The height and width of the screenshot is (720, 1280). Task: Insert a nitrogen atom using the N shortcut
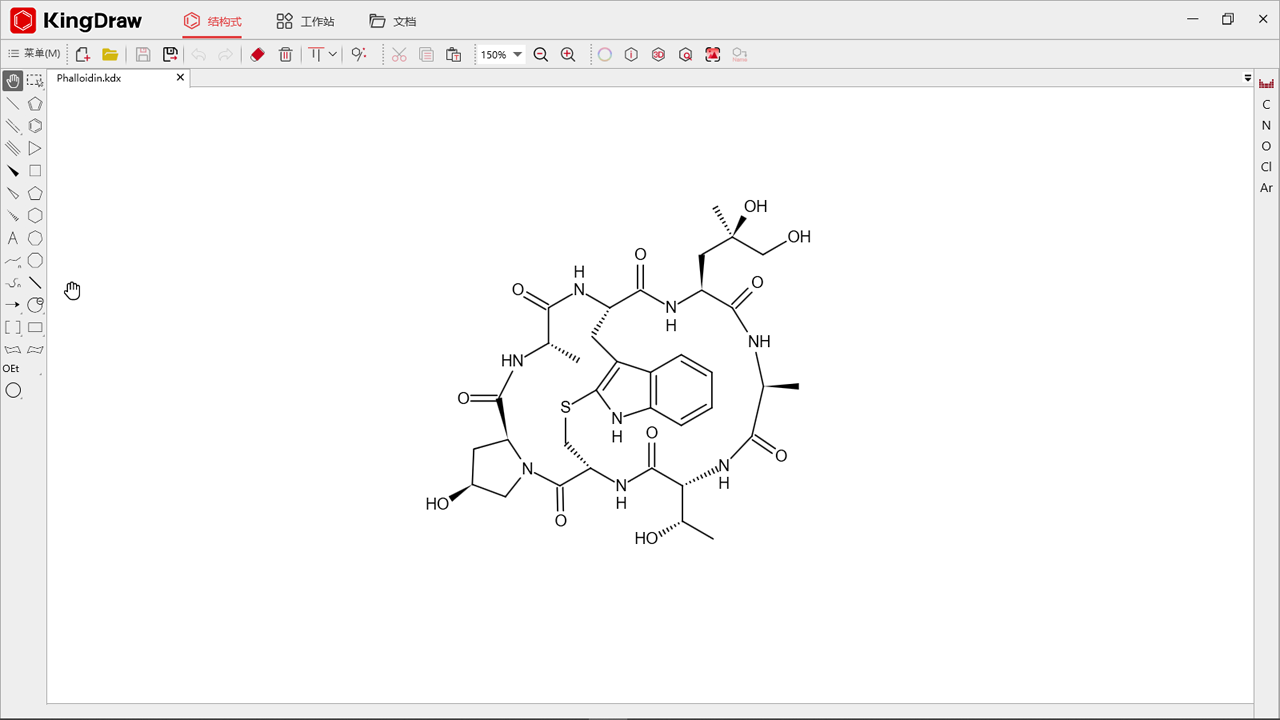click(1265, 125)
